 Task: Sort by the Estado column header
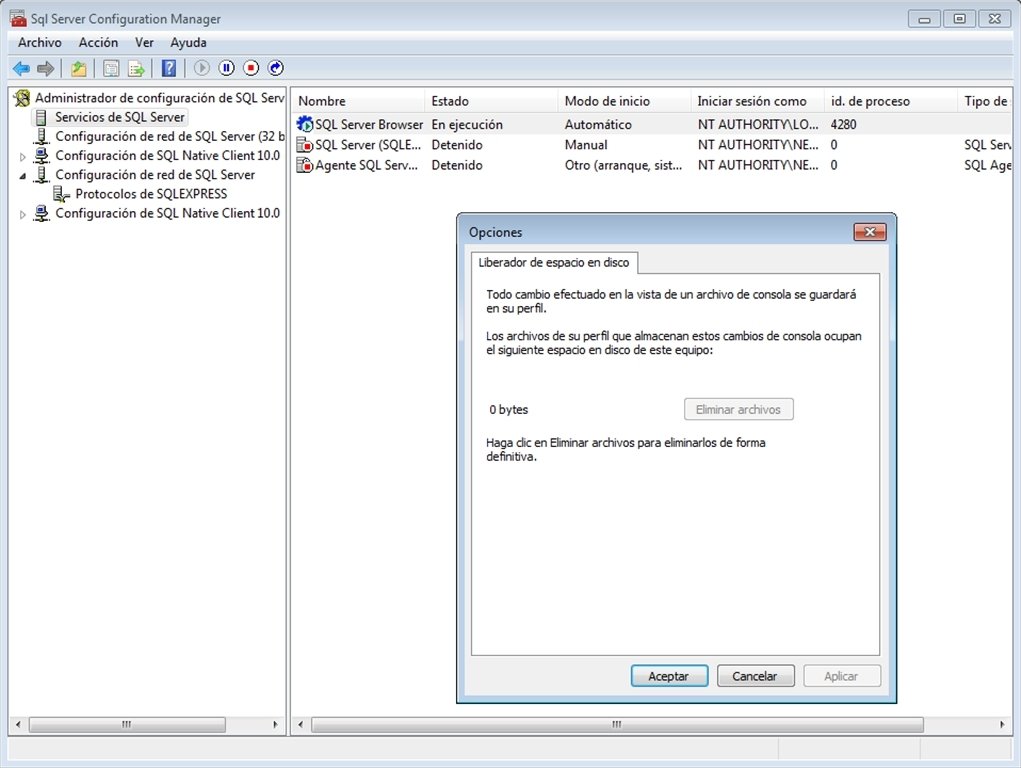coord(491,101)
